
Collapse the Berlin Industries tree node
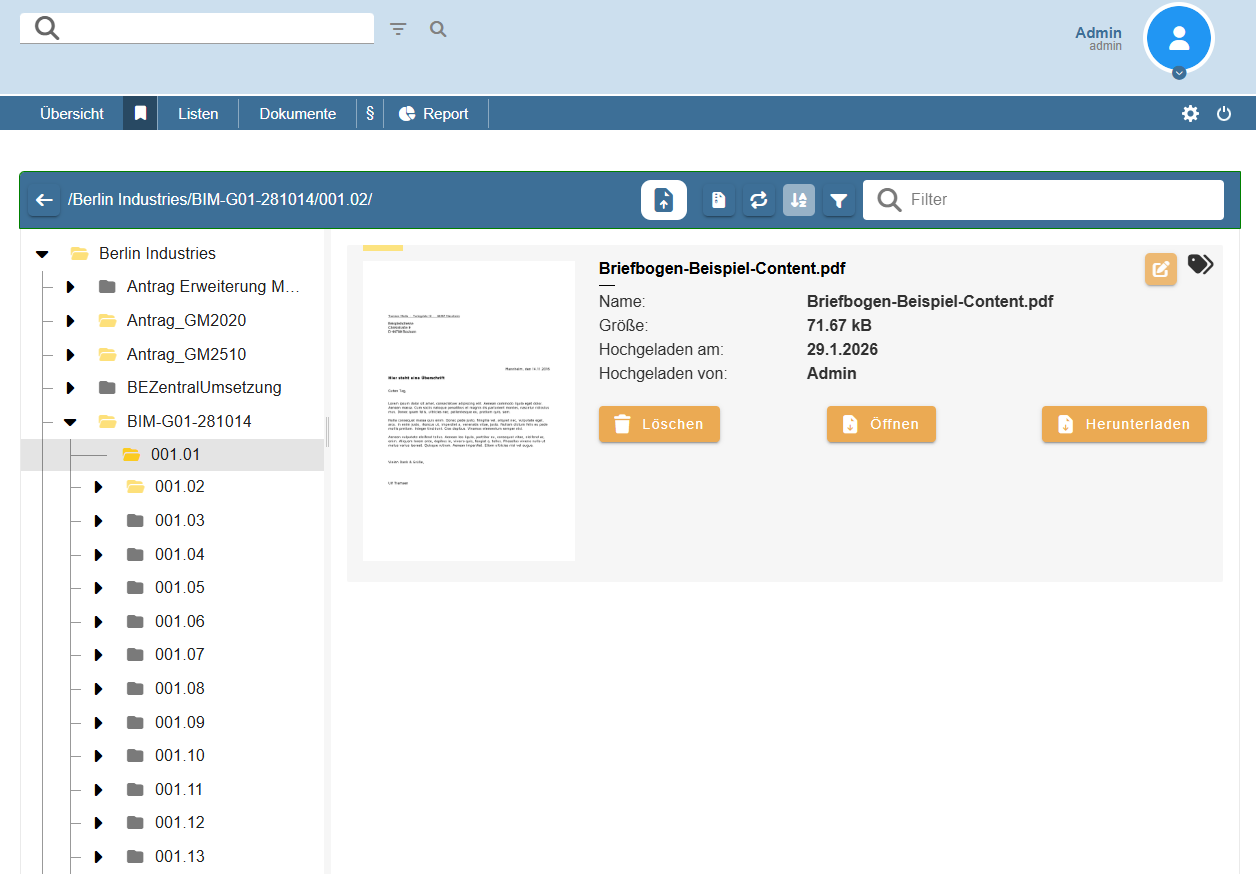[x=42, y=254]
